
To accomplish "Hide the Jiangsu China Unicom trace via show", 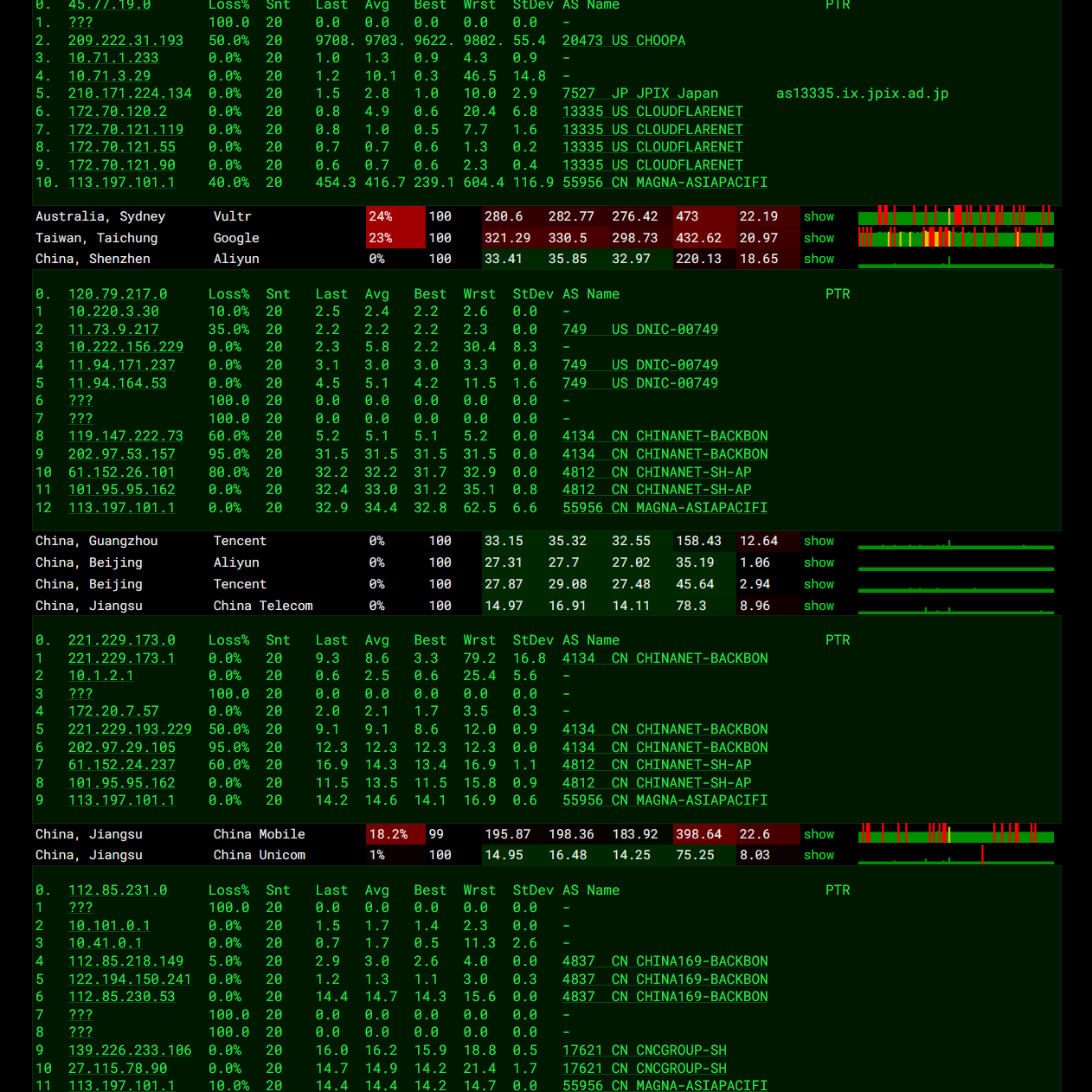I will tap(818, 855).
